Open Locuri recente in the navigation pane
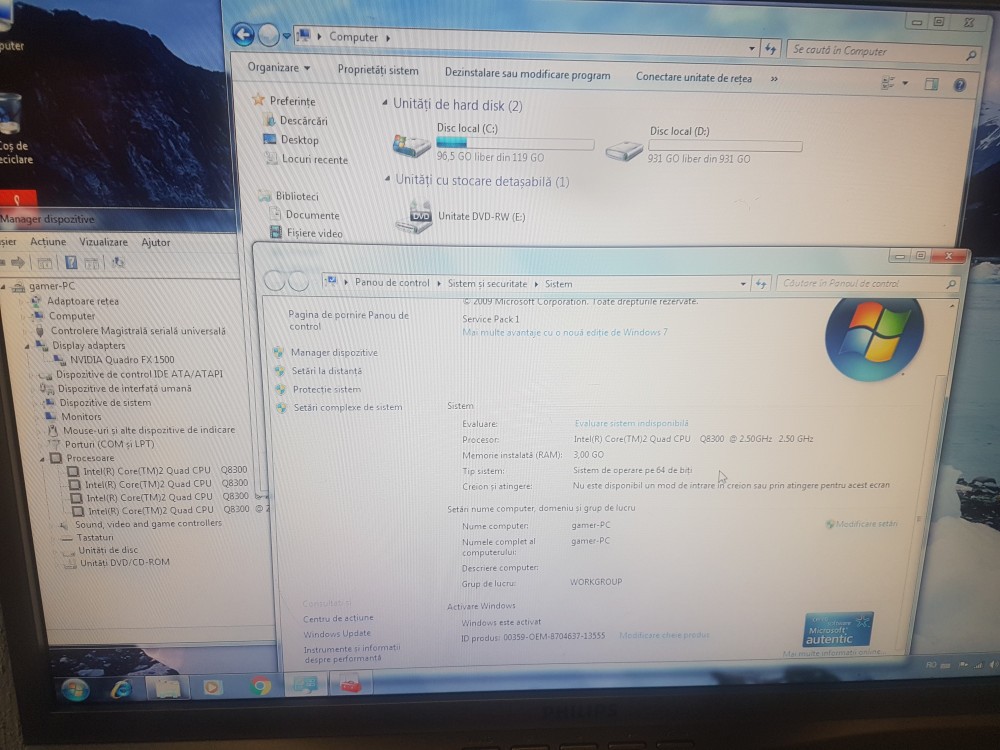 [x=315, y=159]
